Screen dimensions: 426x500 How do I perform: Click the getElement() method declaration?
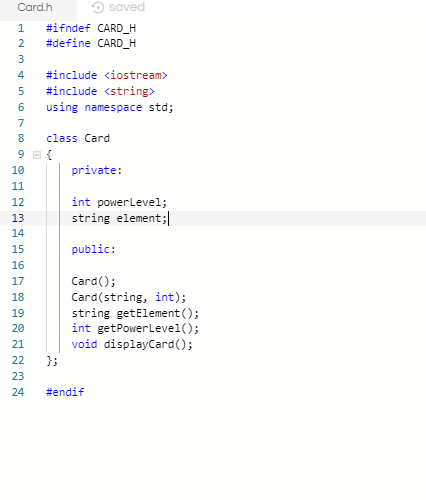[x=135, y=313]
